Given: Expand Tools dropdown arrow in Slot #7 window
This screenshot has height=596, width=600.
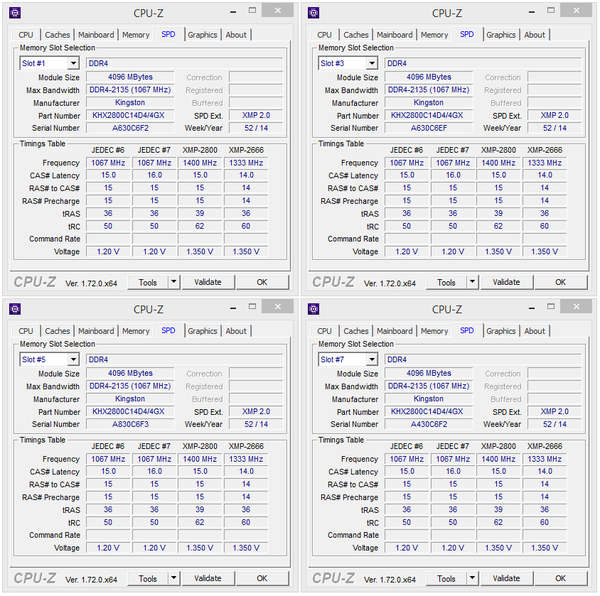Looking at the screenshot, I should click(472, 578).
